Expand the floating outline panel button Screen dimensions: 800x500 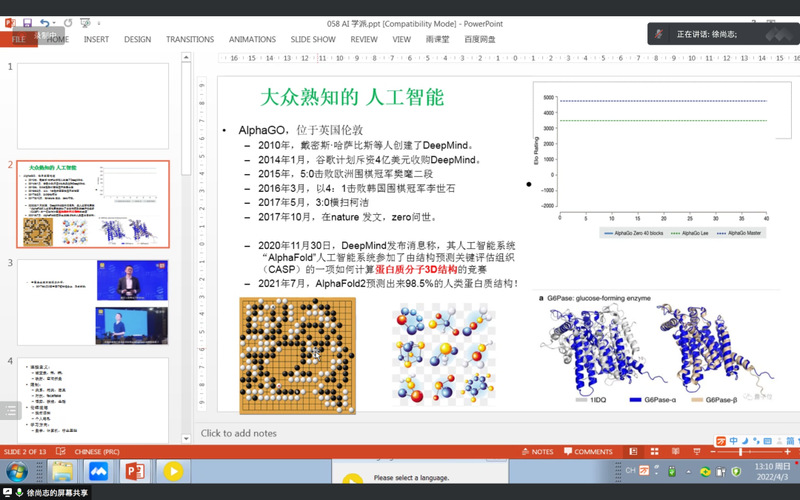pyautogui.click(x=9, y=409)
